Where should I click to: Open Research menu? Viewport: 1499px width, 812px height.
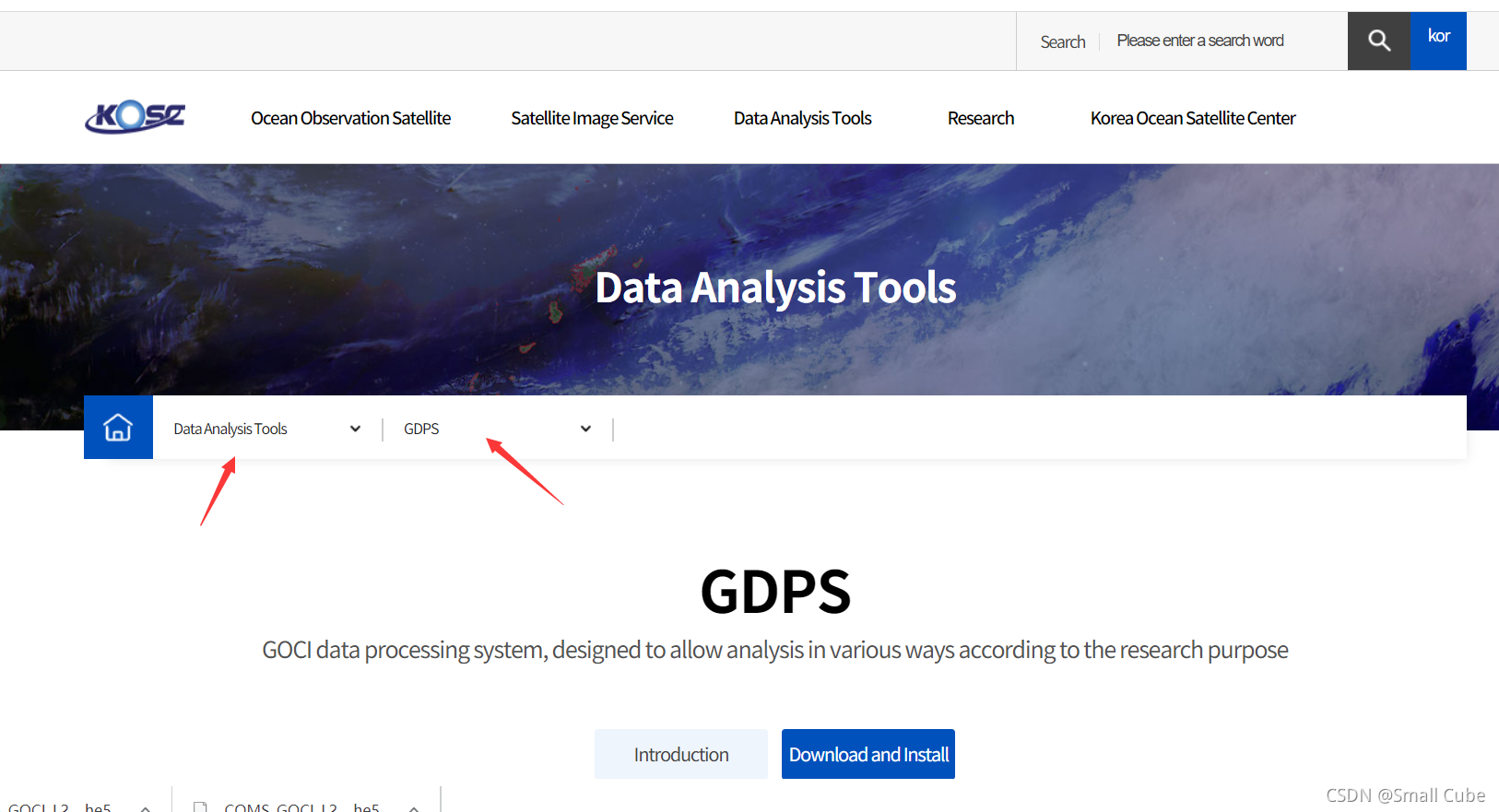point(980,118)
